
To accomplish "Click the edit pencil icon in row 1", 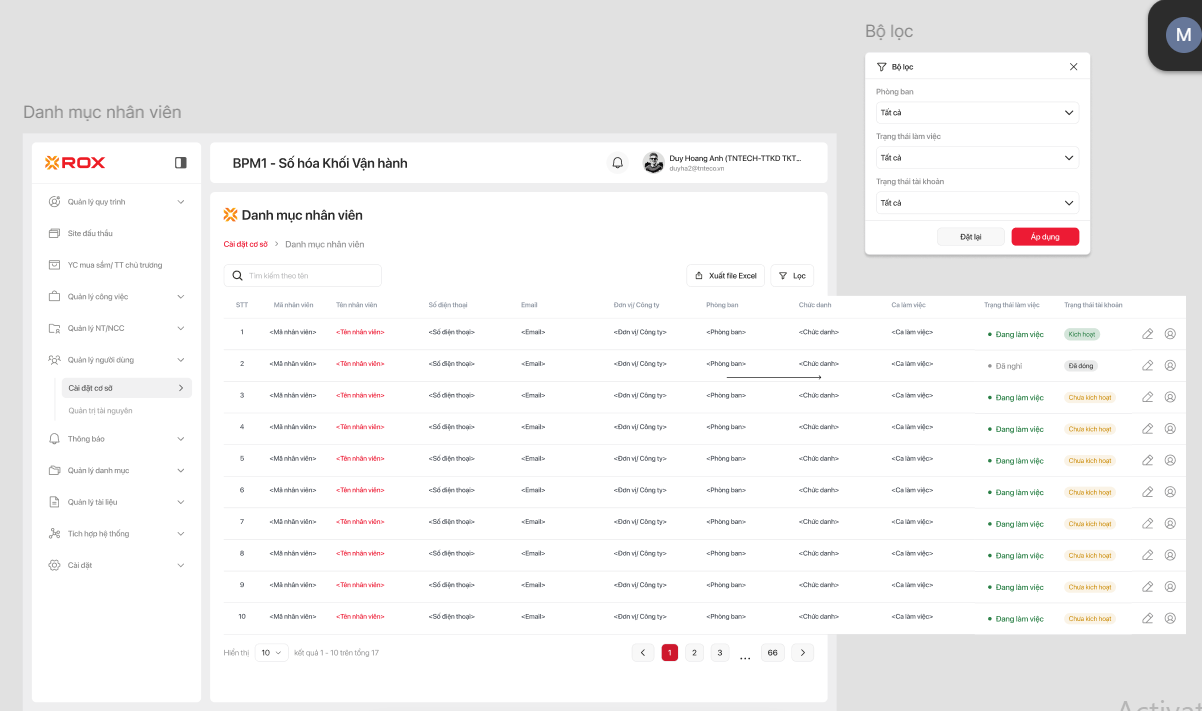I will click(x=1148, y=334).
